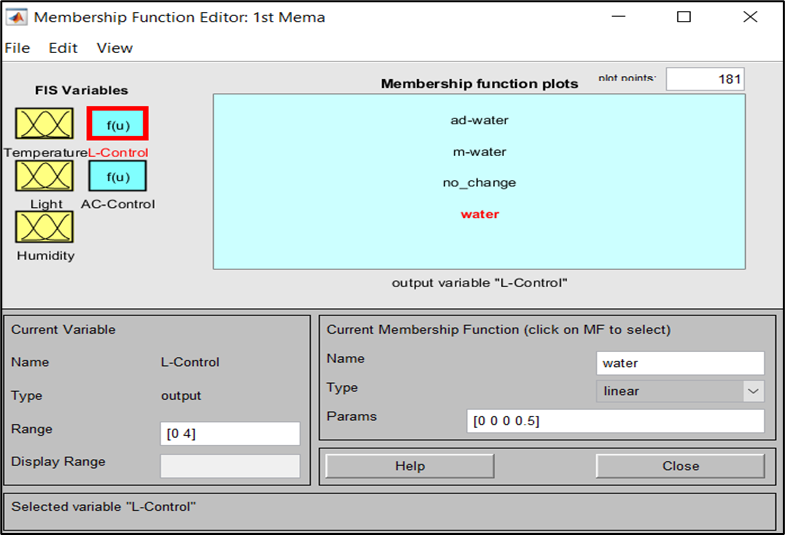Click the Display Range field
Image resolution: width=785 pixels, height=535 pixels.
coord(230,466)
